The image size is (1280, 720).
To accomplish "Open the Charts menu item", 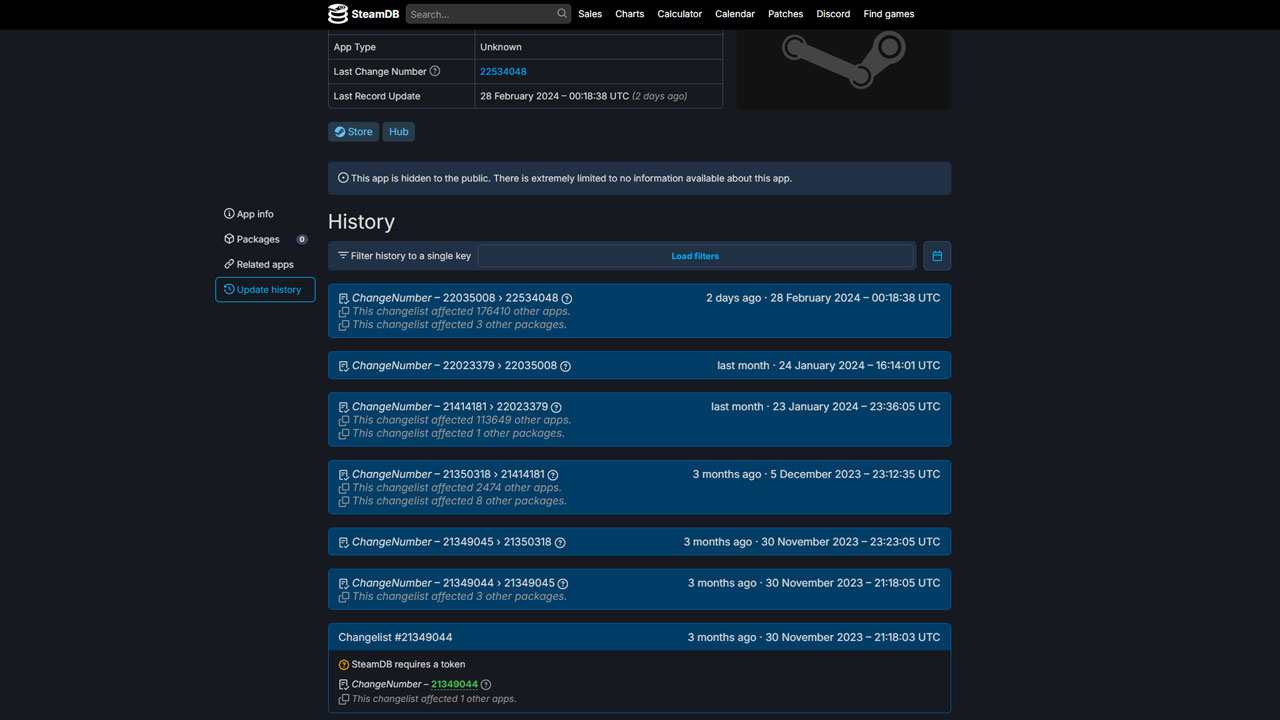I will click(630, 14).
